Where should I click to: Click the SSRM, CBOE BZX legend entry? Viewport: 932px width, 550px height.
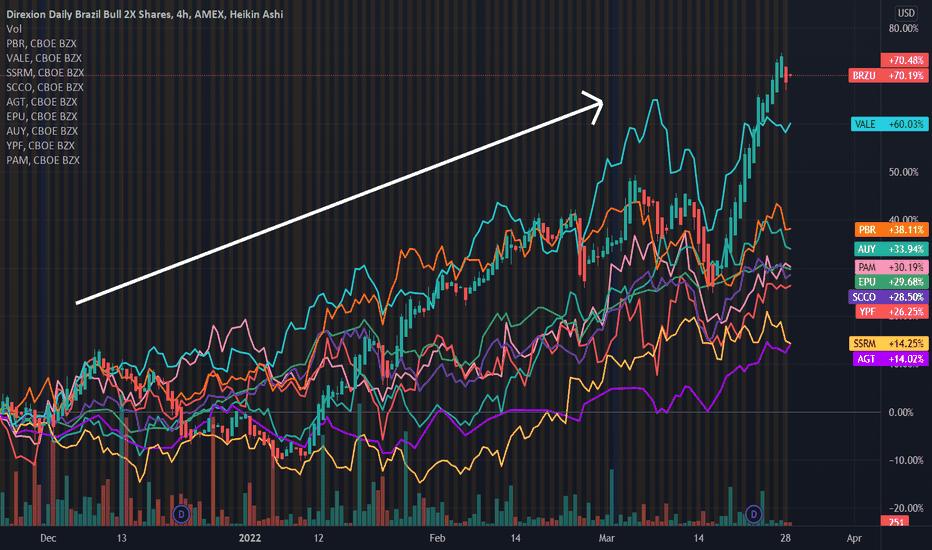coord(45,73)
